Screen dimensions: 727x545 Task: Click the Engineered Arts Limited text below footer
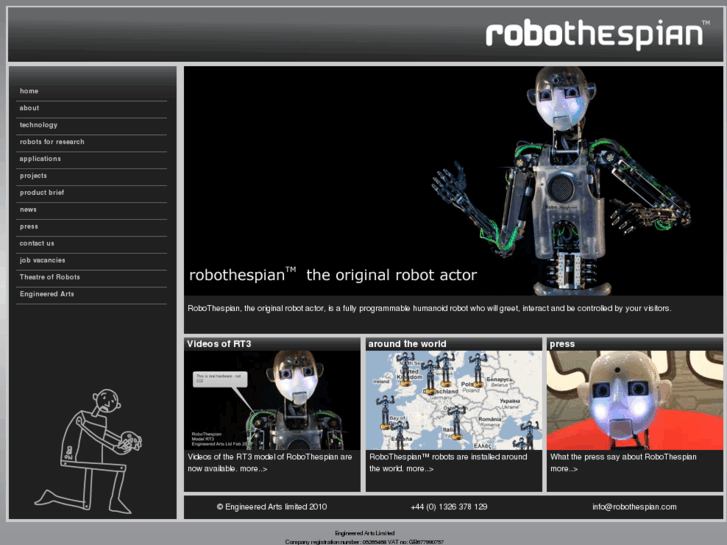pos(364,533)
